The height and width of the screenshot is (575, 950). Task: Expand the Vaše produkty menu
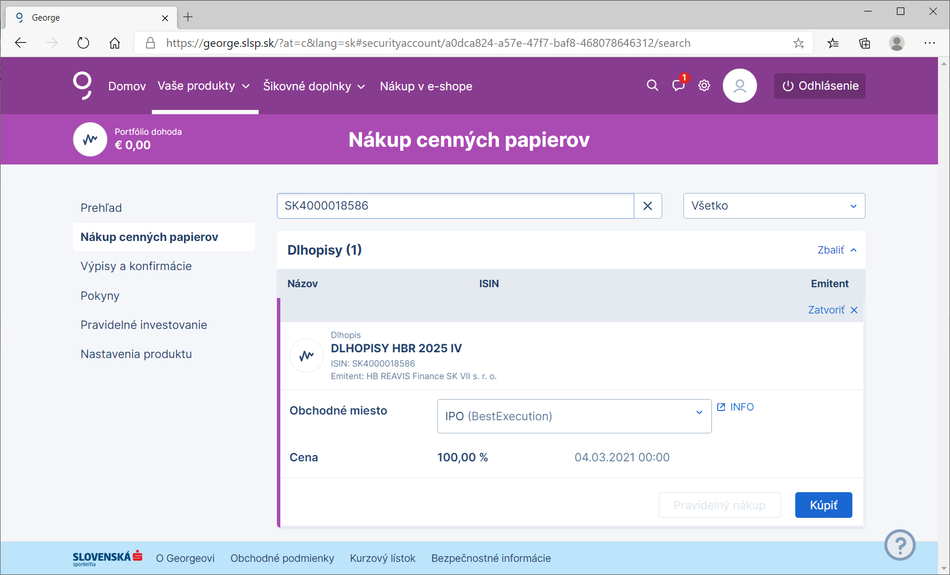coord(204,86)
